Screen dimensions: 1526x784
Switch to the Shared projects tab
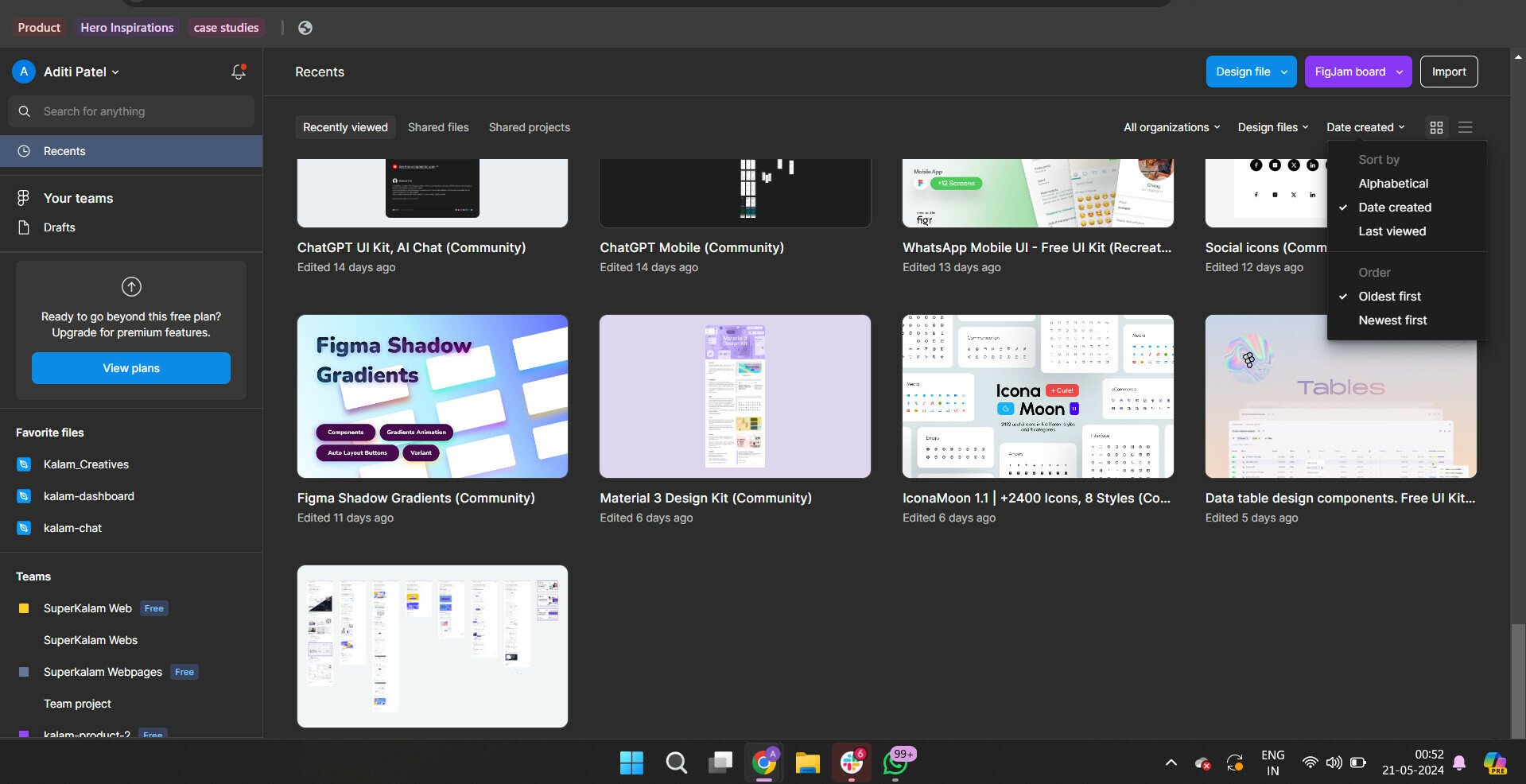coord(529,127)
